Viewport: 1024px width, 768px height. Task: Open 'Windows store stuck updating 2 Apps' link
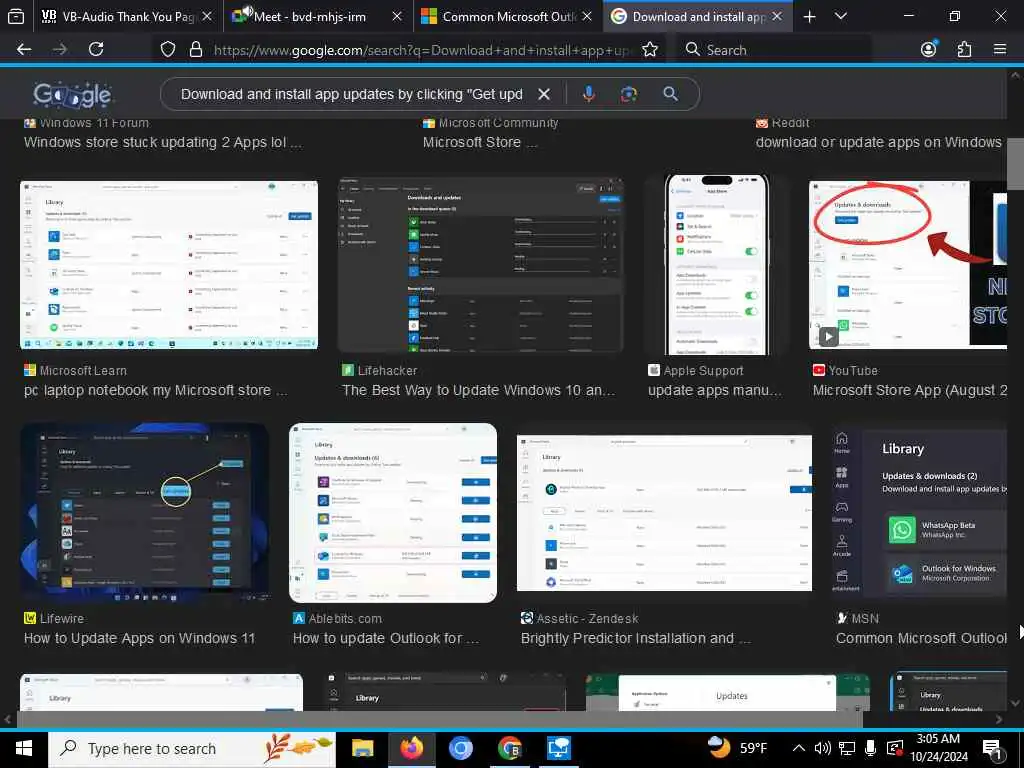point(163,142)
